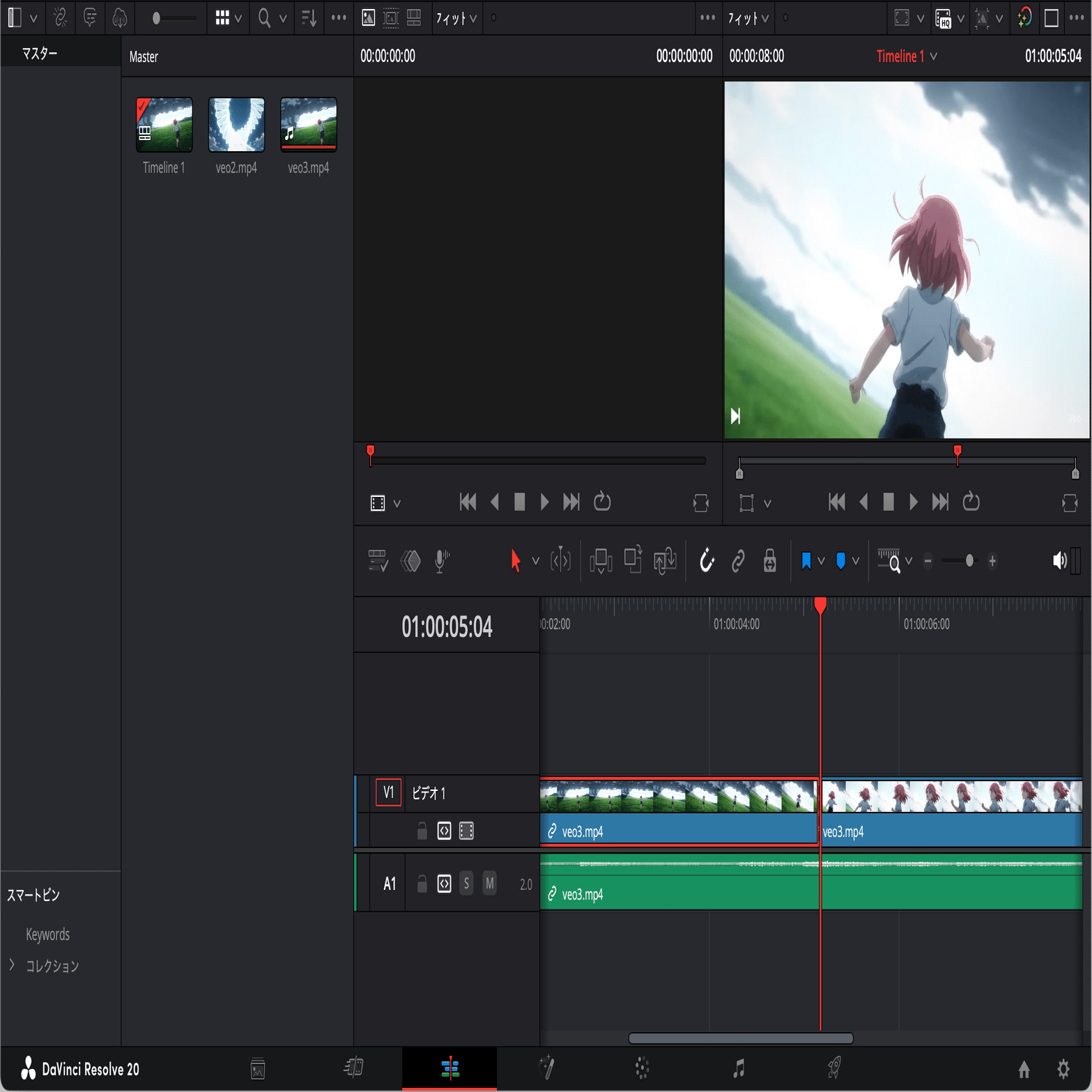Open the trim edit mode tool

click(560, 560)
